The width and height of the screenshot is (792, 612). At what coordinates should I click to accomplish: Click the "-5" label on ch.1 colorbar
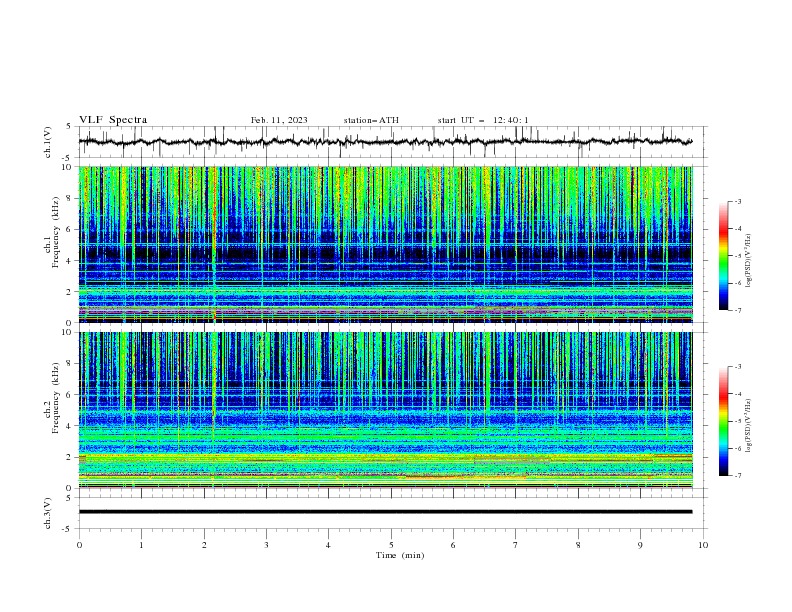(x=737, y=256)
